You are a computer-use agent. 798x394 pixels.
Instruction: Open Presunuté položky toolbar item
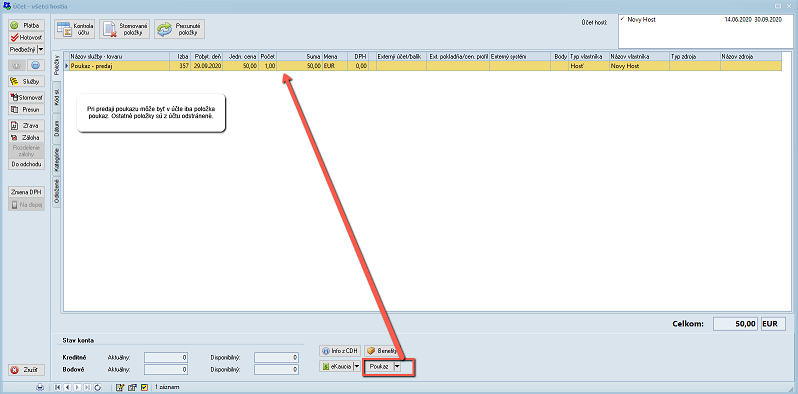(x=180, y=30)
